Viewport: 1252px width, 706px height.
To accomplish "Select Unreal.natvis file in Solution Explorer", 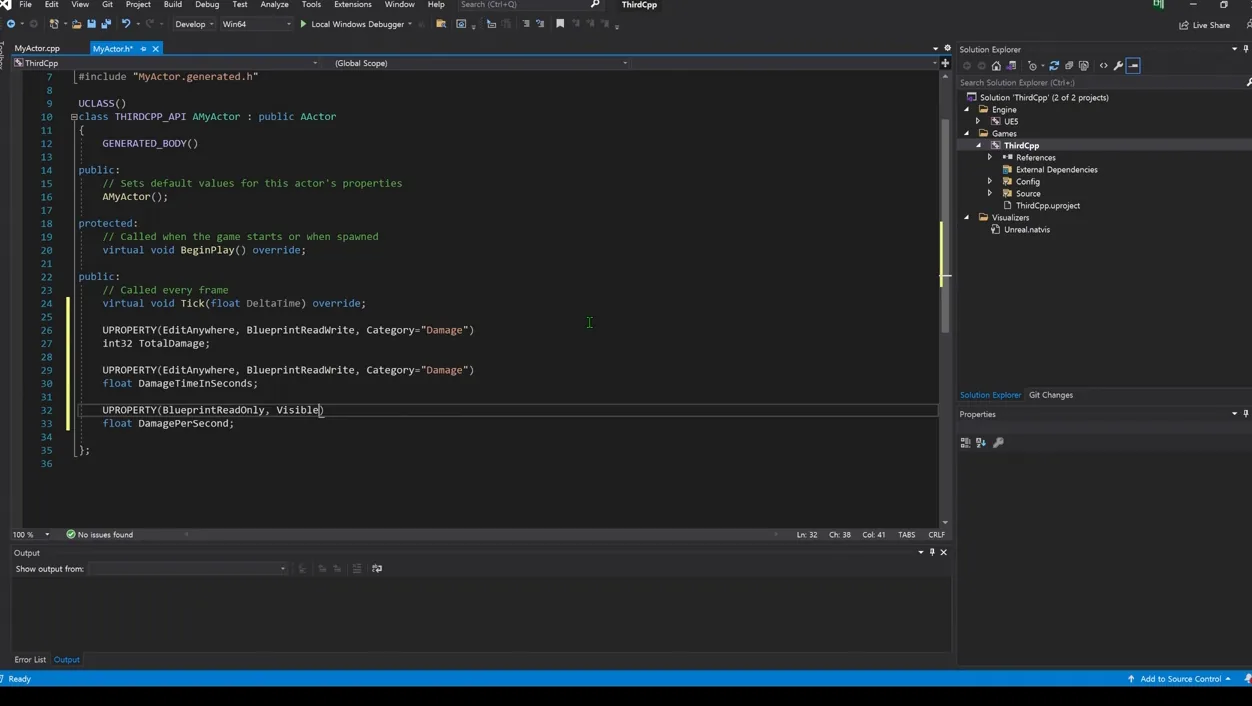I will (x=1026, y=230).
